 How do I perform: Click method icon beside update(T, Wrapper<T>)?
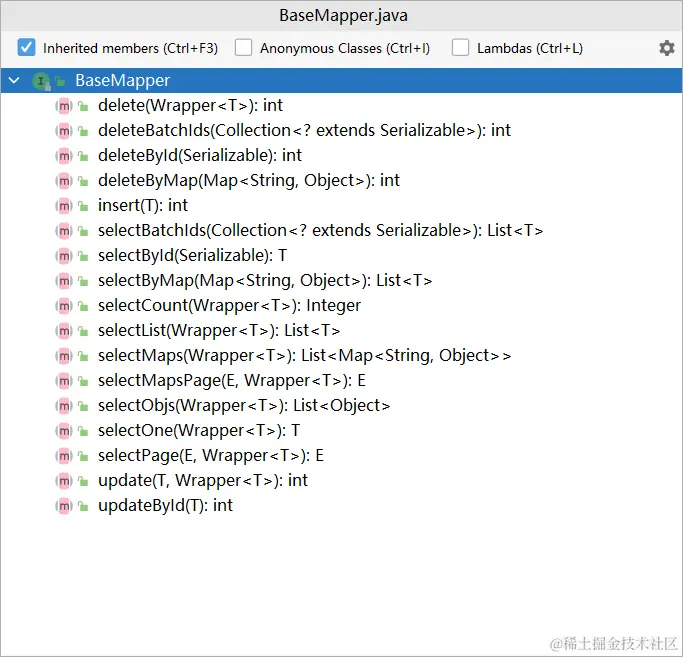click(x=64, y=481)
